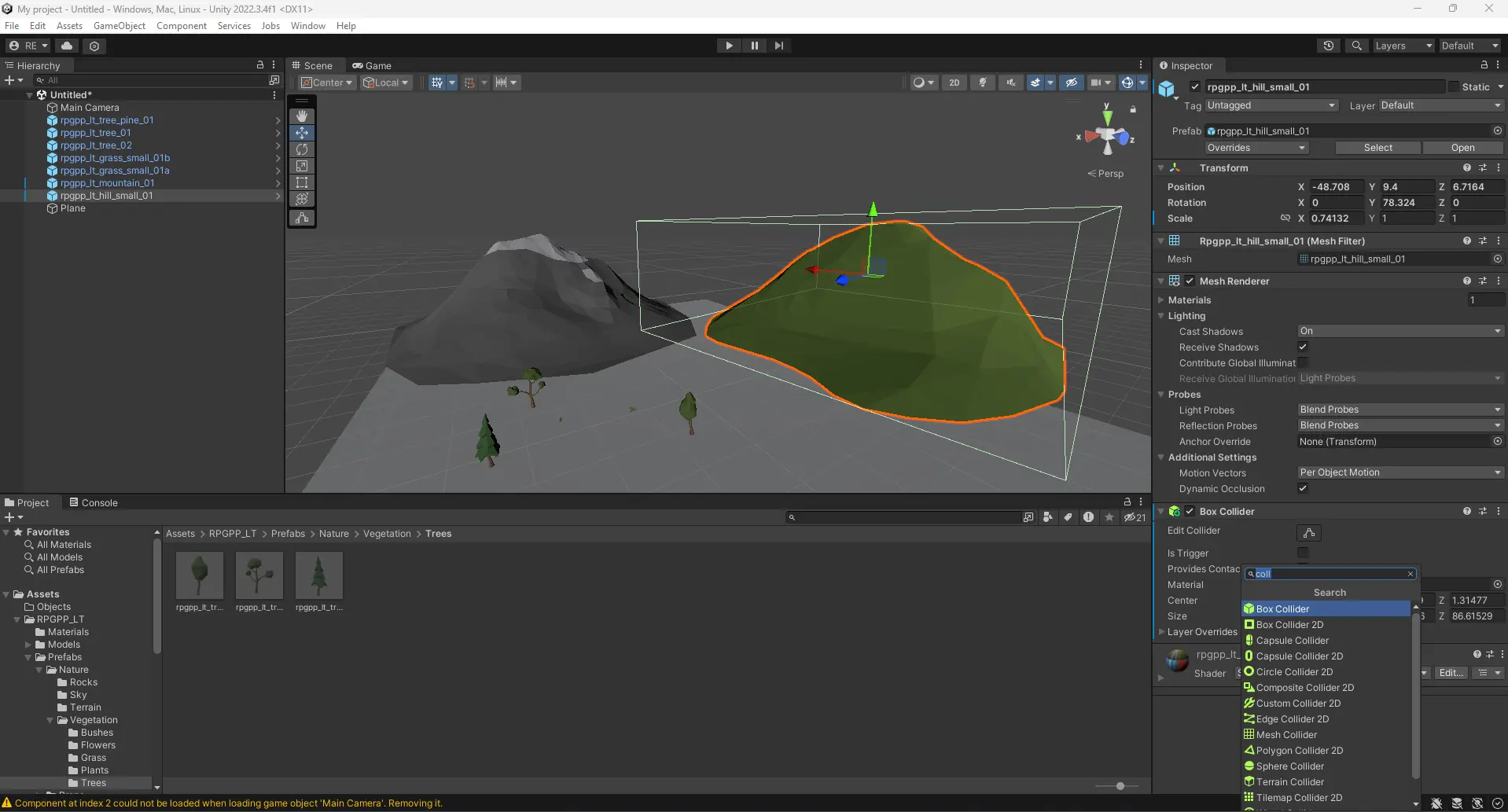The height and width of the screenshot is (812, 1508).
Task: Click the Play button
Action: 729,46
